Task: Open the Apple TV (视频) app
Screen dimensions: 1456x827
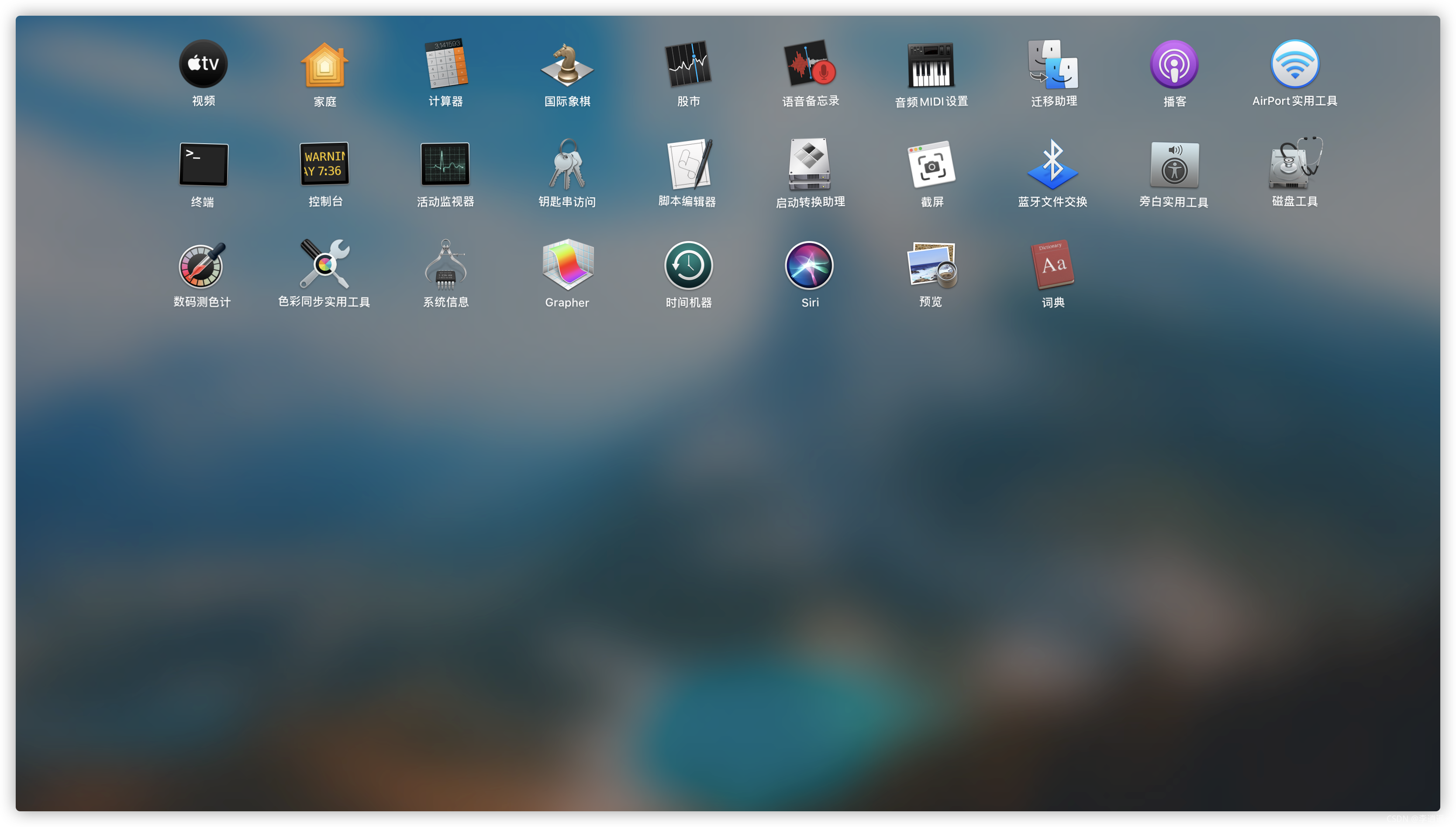Action: coord(204,64)
